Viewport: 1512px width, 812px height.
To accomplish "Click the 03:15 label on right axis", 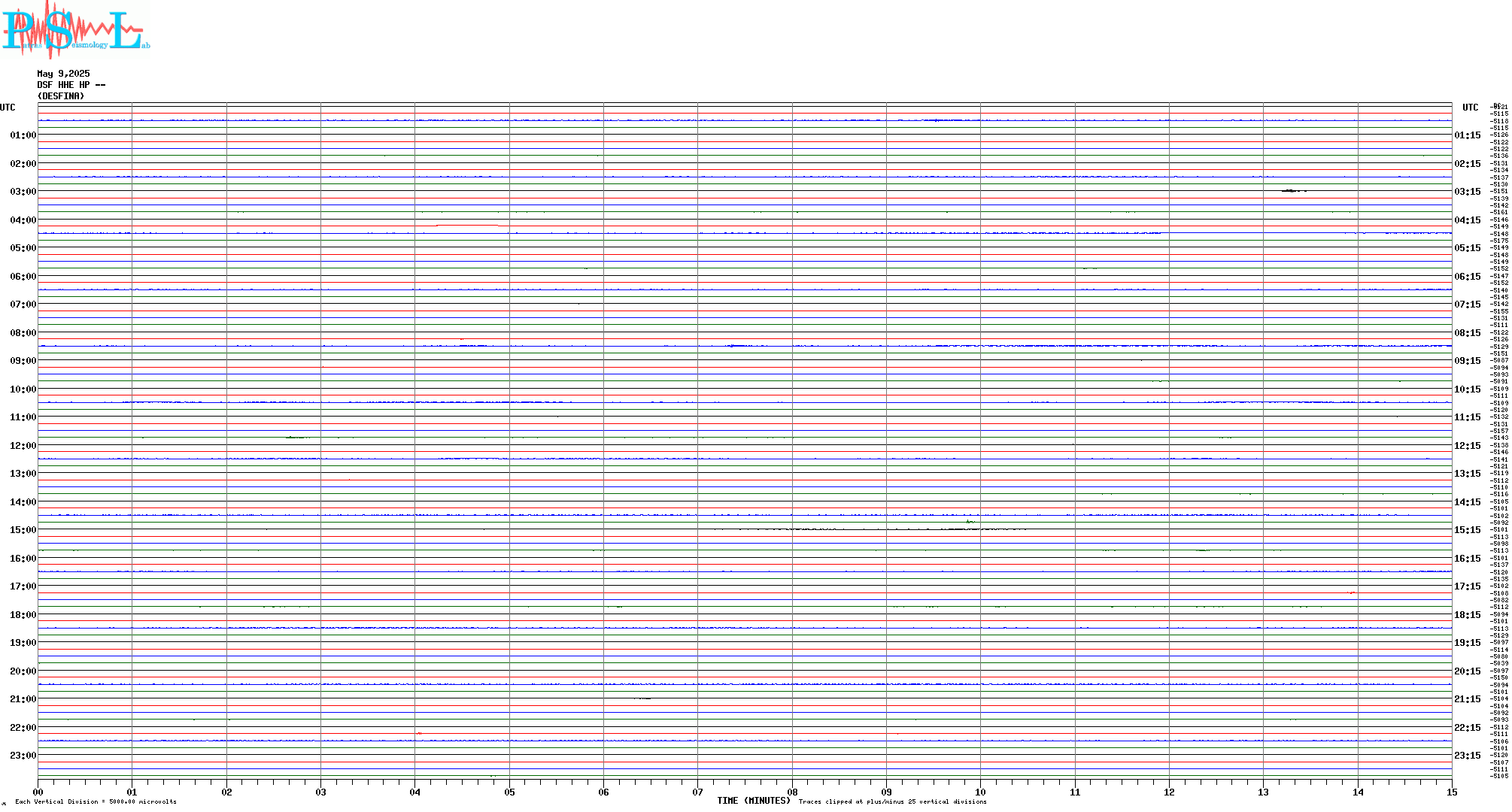I will [x=1467, y=192].
